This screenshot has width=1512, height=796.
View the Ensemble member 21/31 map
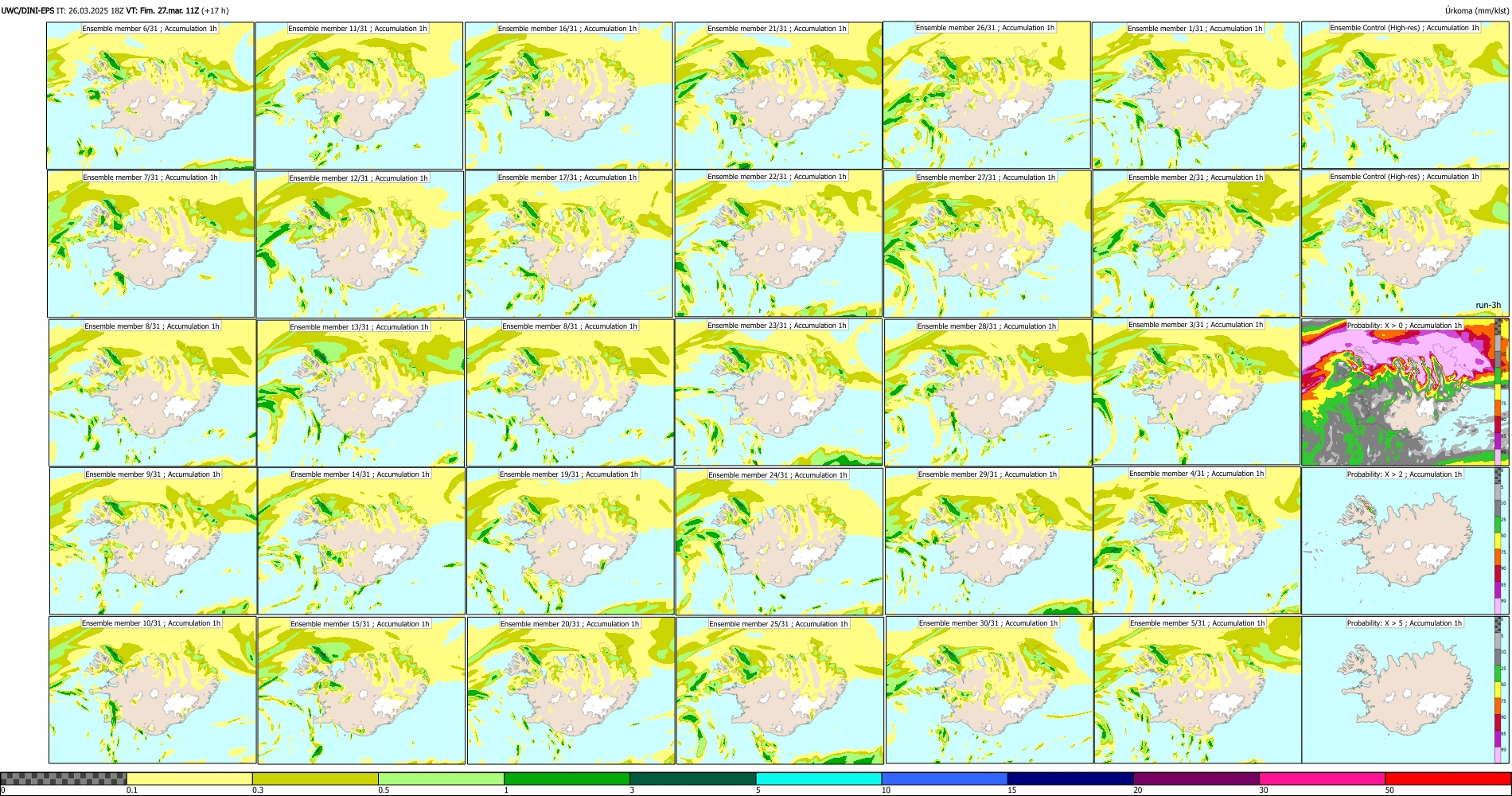coord(778,96)
